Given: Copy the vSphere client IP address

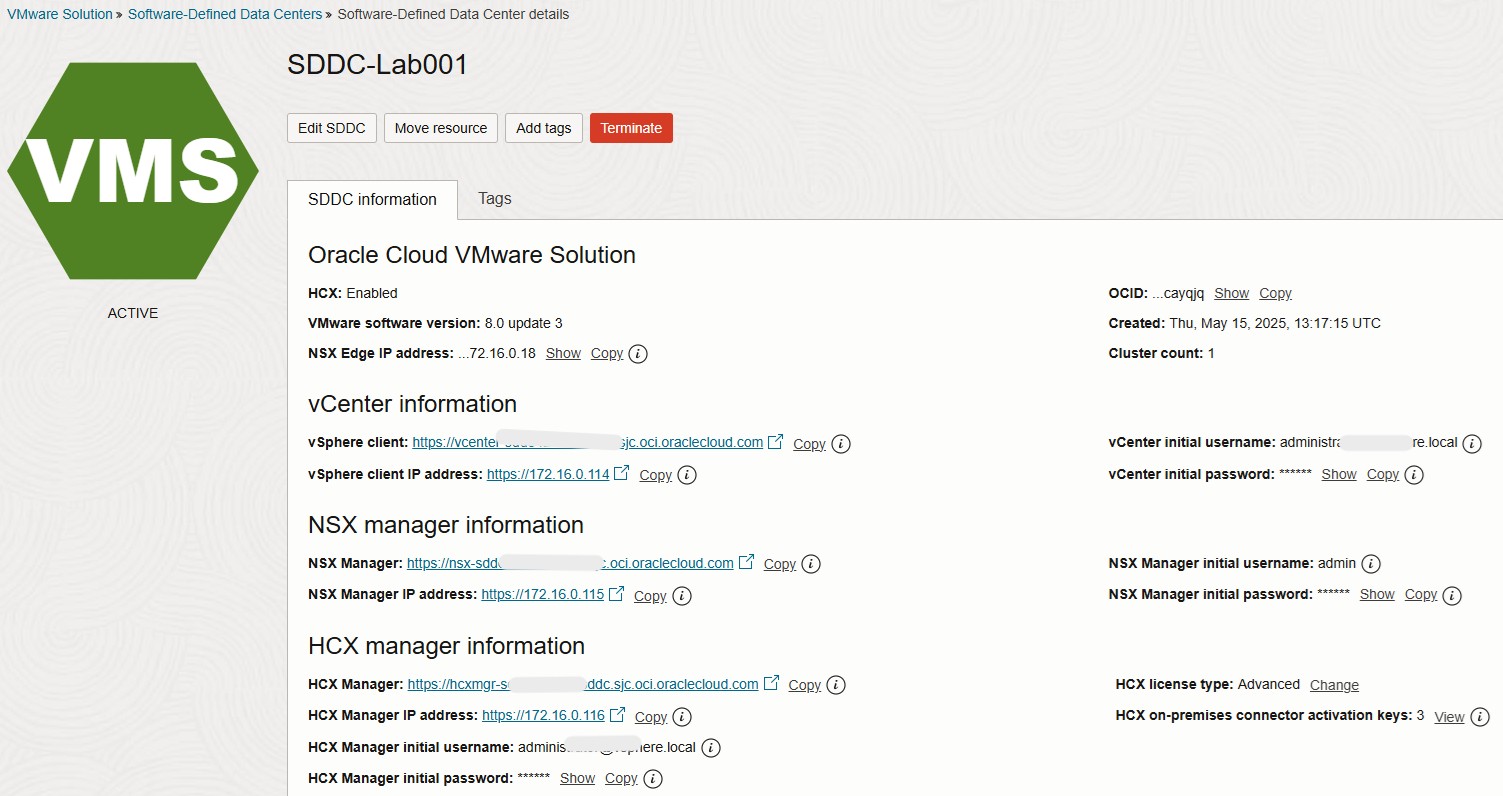Looking at the screenshot, I should (x=655, y=475).
